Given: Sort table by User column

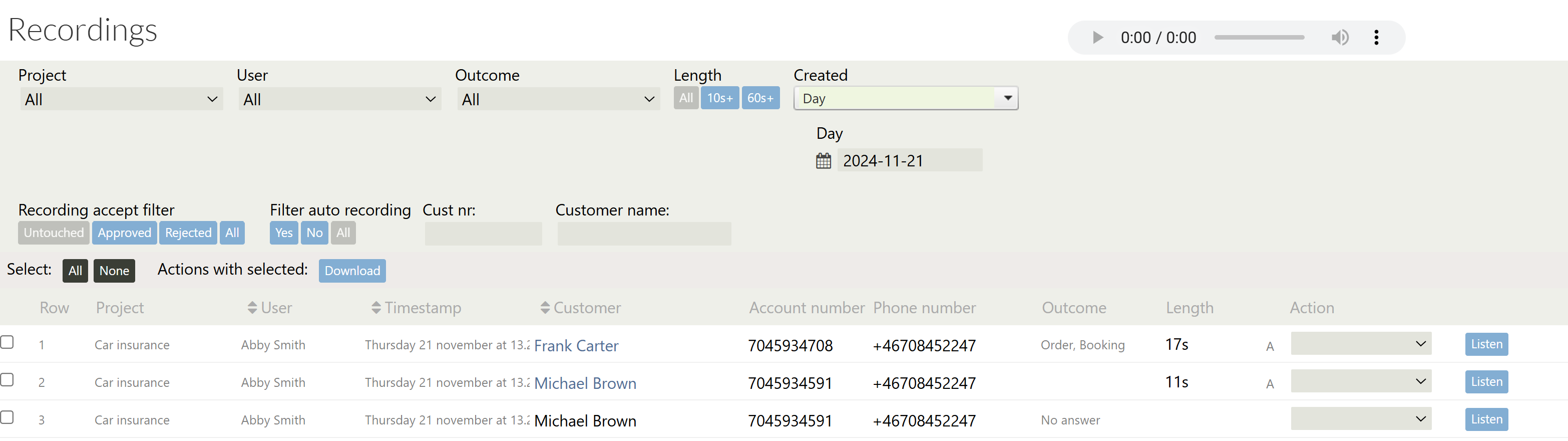Looking at the screenshot, I should pos(270,308).
